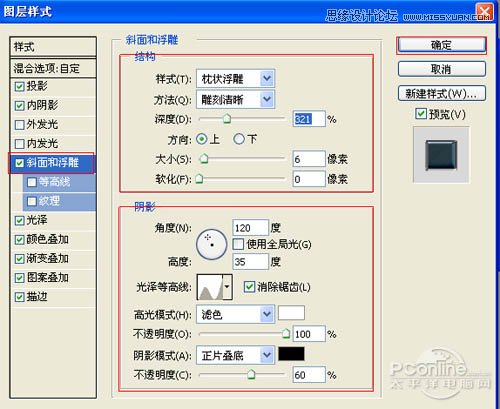Toggle the 描边 checkbox
This screenshot has height=409, width=500.
pos(20,297)
